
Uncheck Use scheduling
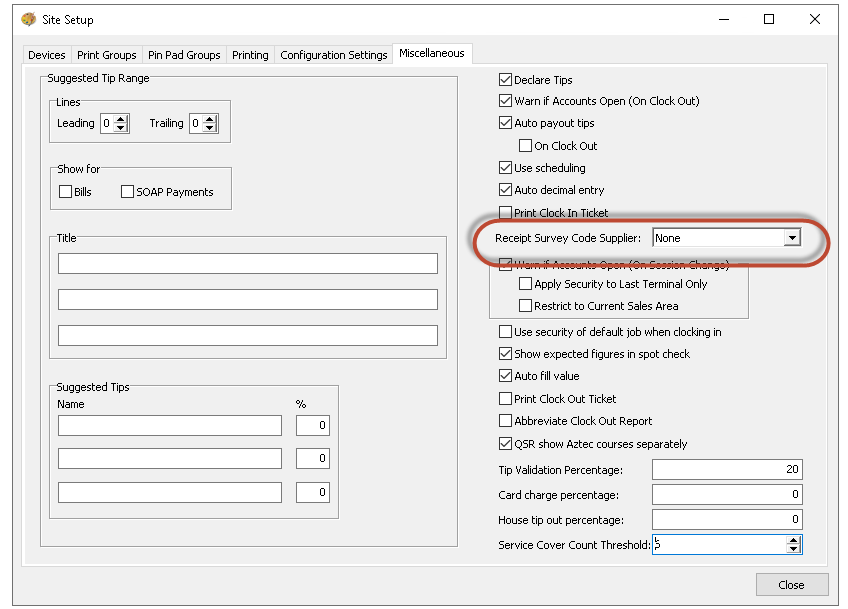[505, 168]
